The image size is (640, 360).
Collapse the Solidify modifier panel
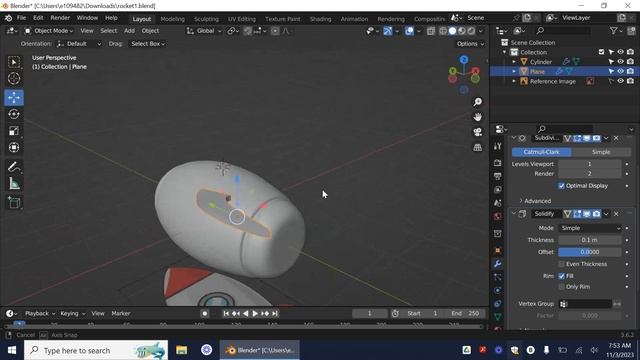click(514, 213)
